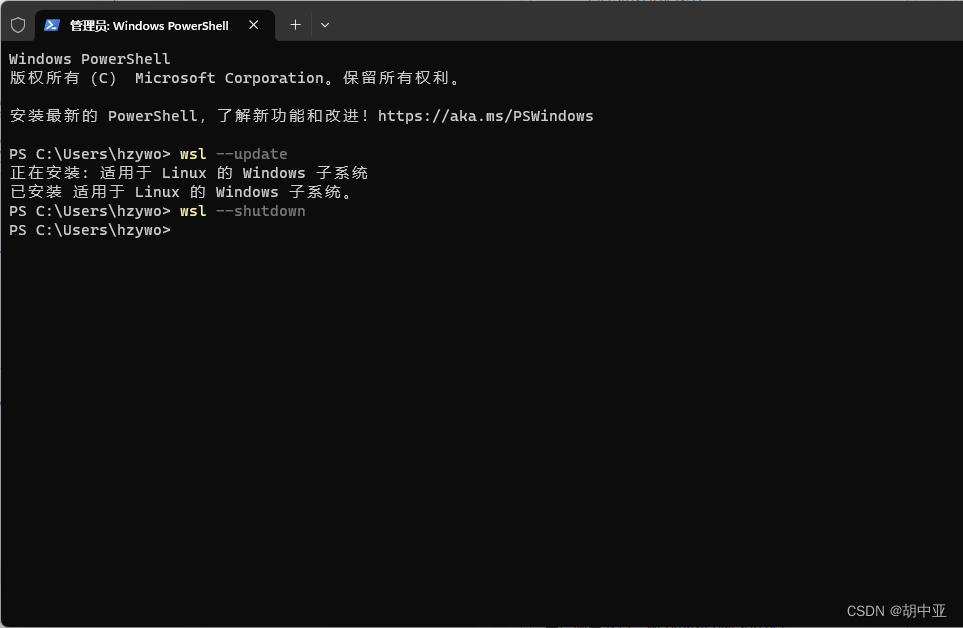Image resolution: width=963 pixels, height=628 pixels.
Task: Open the https://aka.ms/PSWindows link
Action: coord(485,115)
